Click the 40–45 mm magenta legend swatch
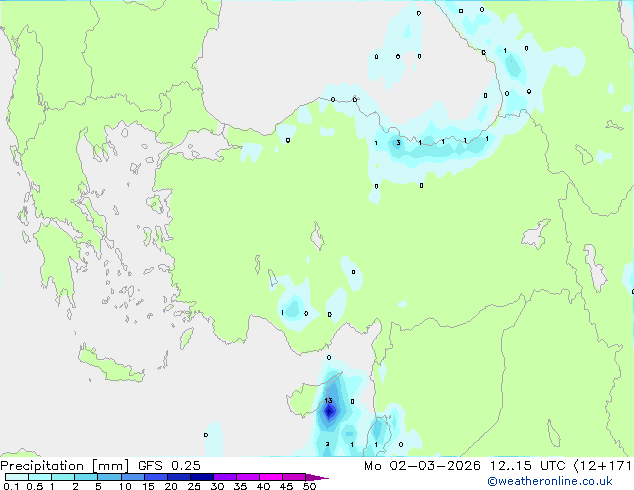Viewport: 634px width, 490px height. (271, 477)
